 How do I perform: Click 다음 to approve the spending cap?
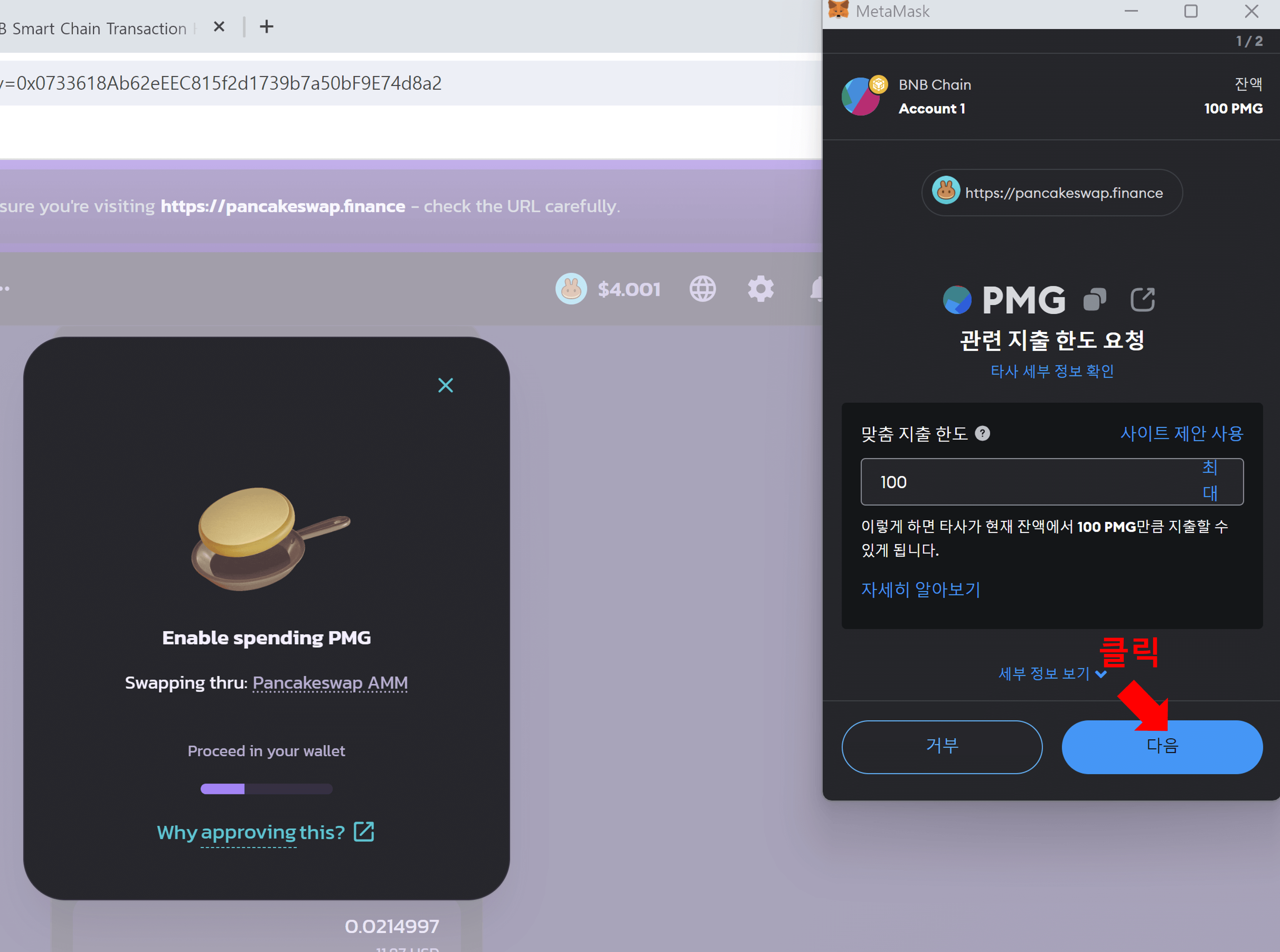pos(1162,746)
